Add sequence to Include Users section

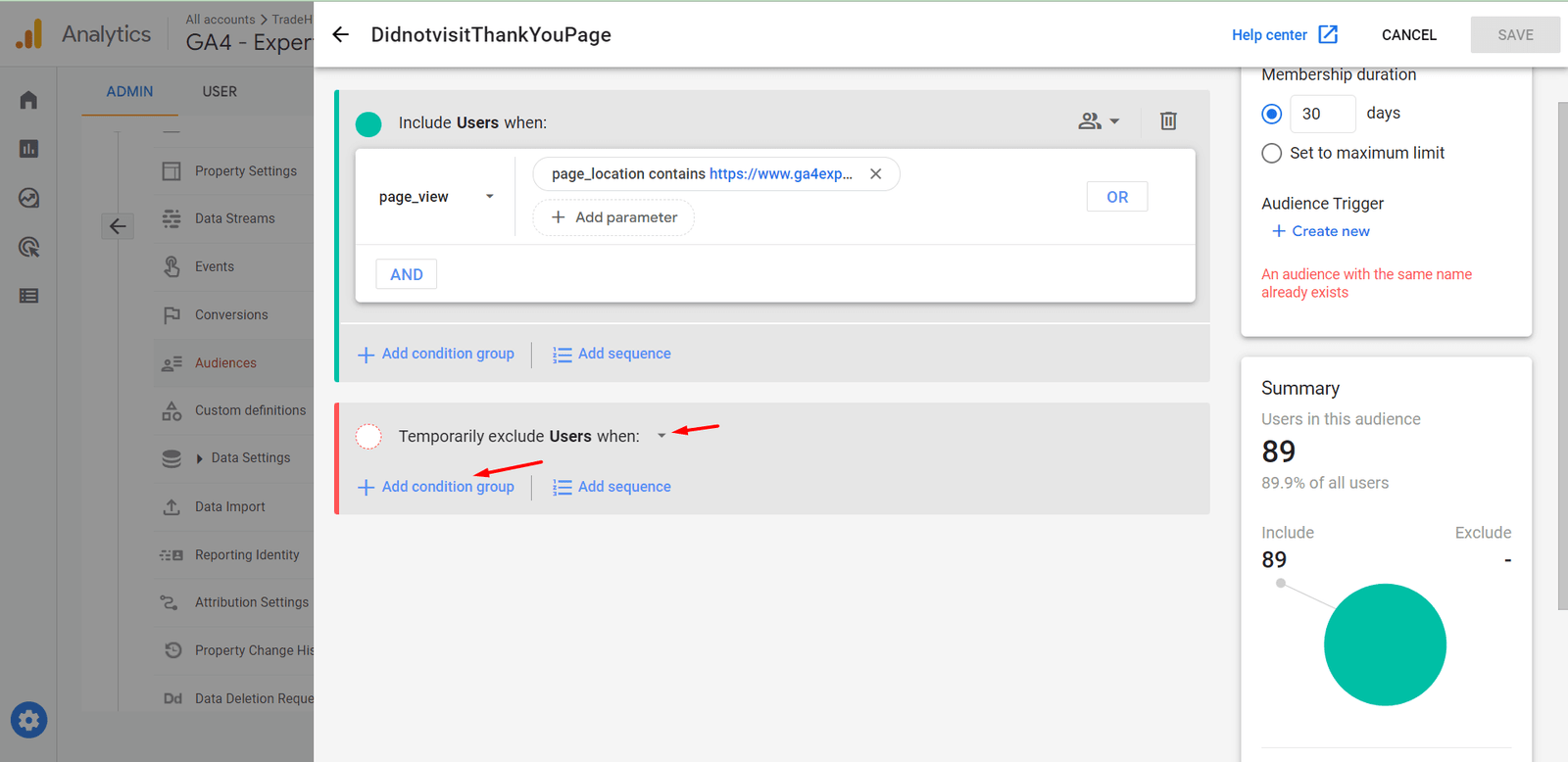click(x=612, y=354)
